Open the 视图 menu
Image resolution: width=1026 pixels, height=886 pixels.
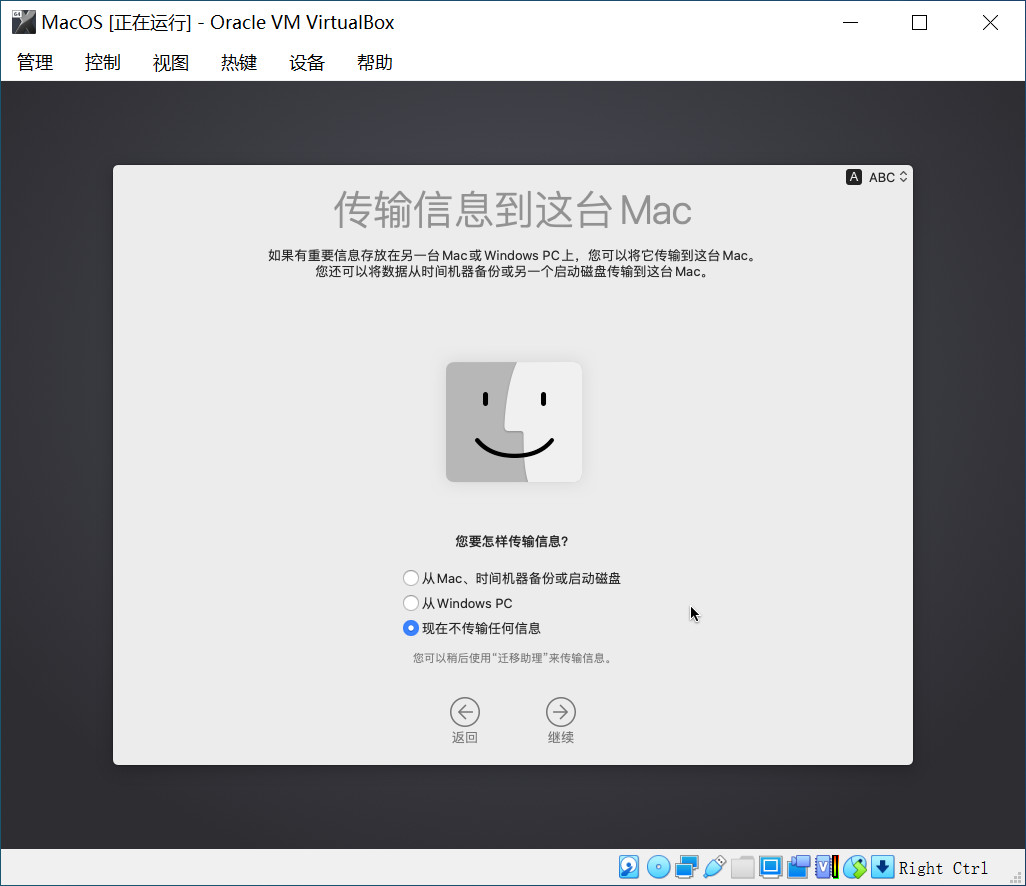click(171, 62)
